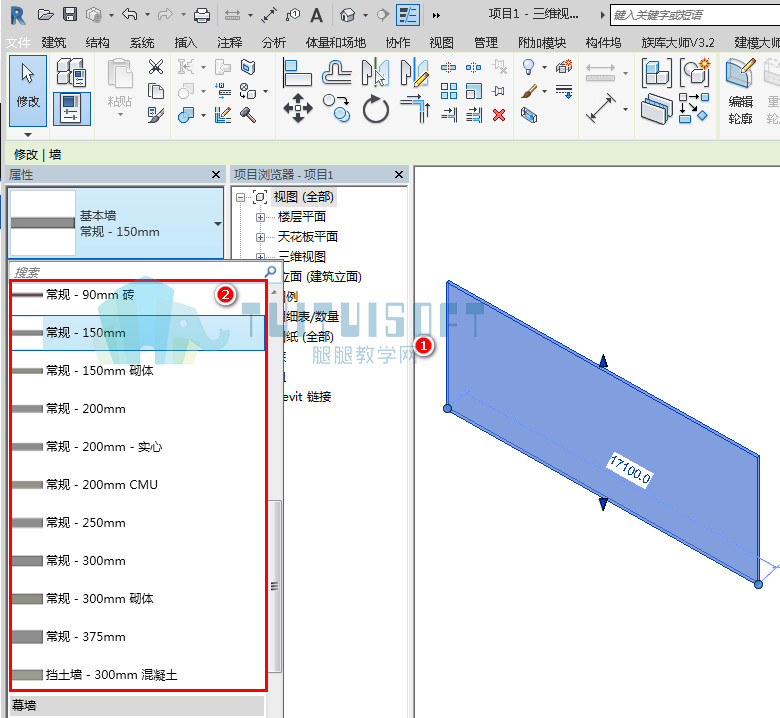Choose the Mirror - Draw Axis pencil tool
Screen dimensions: 780x718
(414, 73)
